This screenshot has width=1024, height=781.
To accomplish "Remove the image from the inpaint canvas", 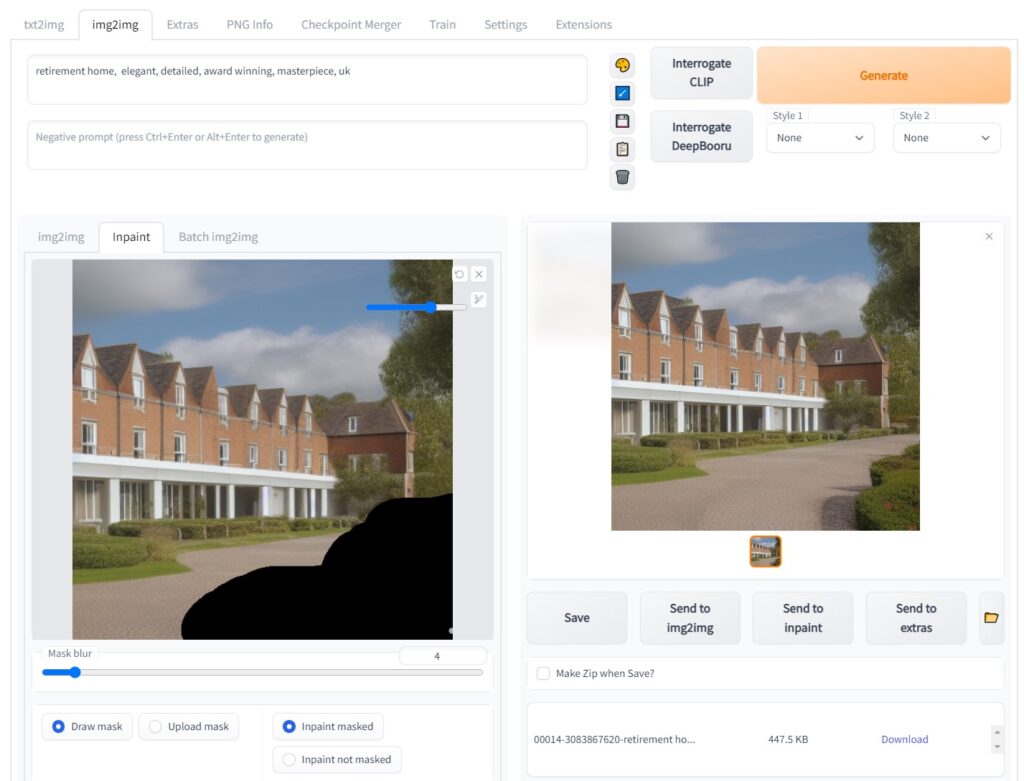I will [x=479, y=274].
